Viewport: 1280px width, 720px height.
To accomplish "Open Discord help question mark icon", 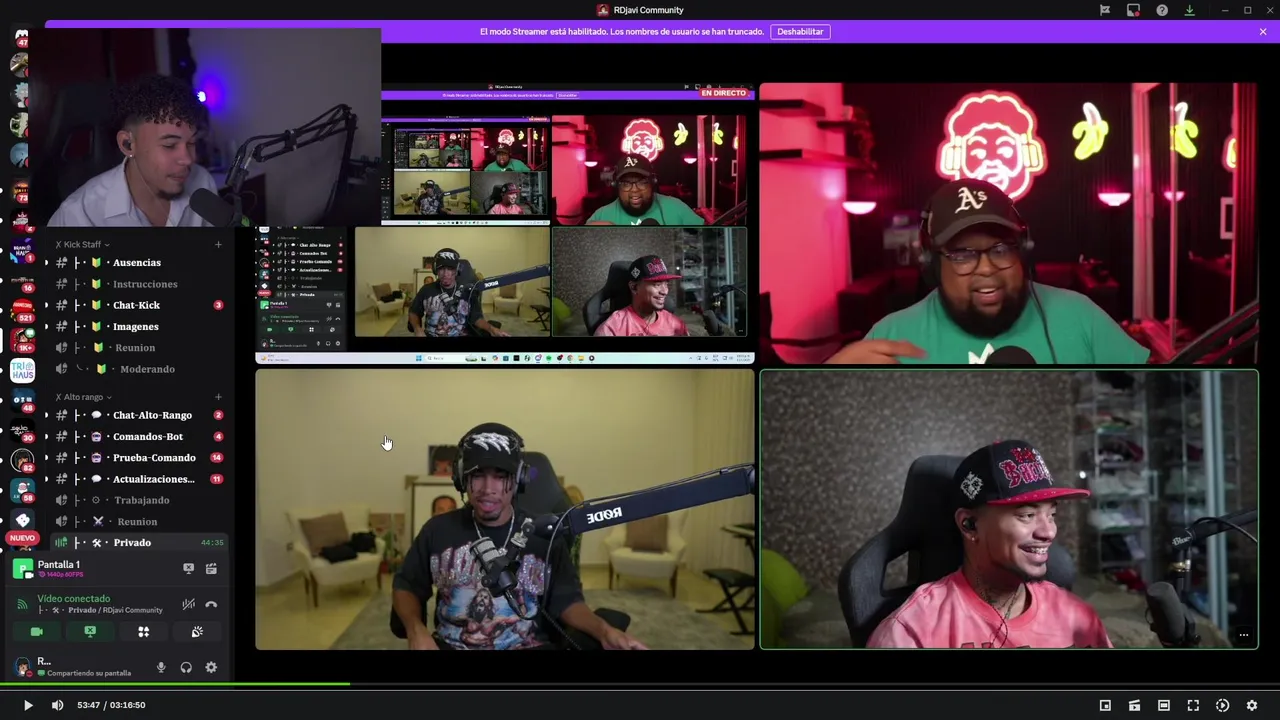I will [x=1162, y=10].
